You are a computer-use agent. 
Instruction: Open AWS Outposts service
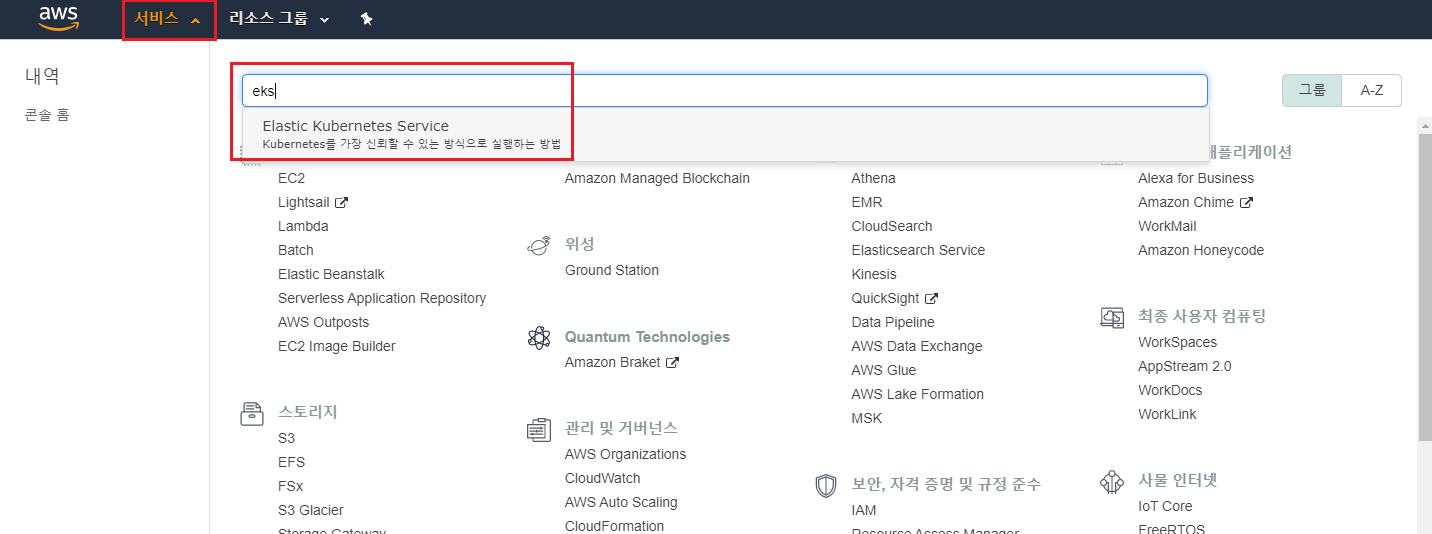(x=323, y=322)
